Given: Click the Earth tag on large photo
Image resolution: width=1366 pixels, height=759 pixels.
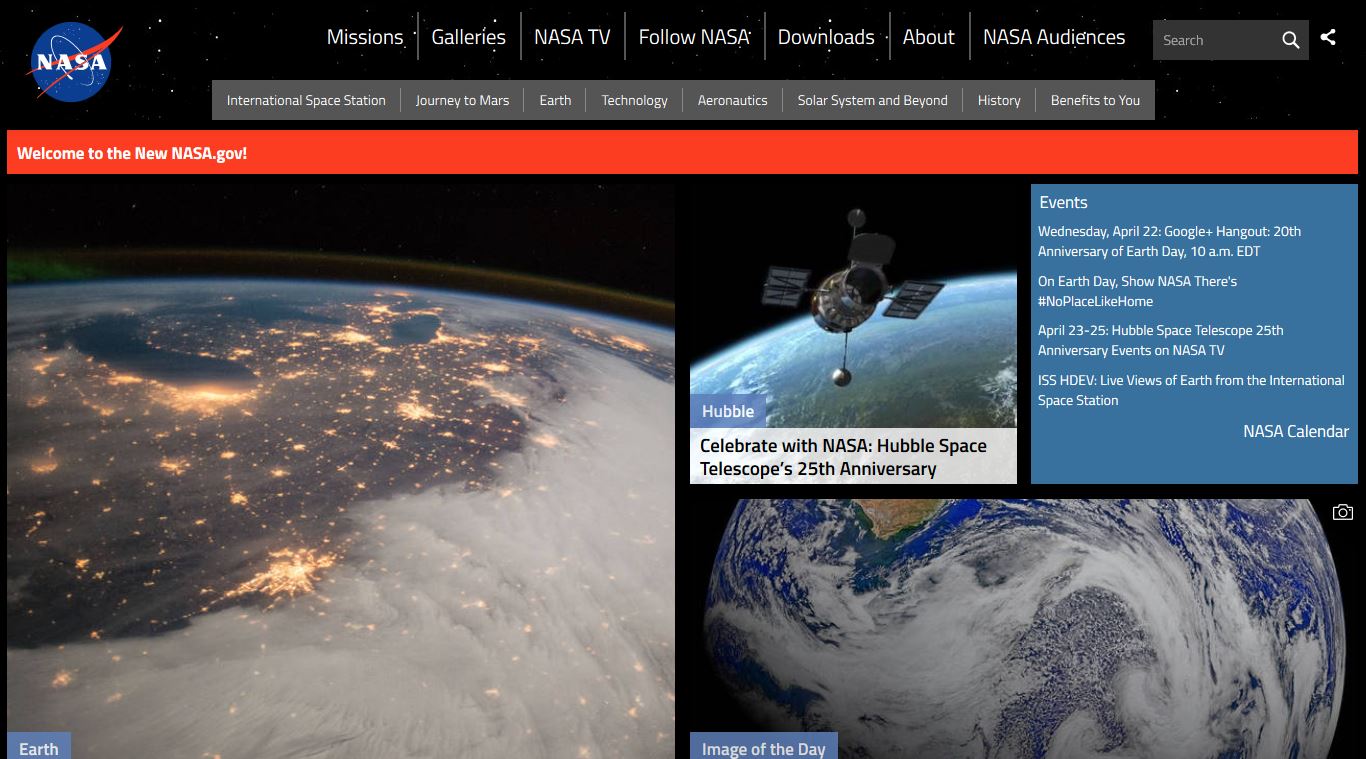Looking at the screenshot, I should coord(39,747).
